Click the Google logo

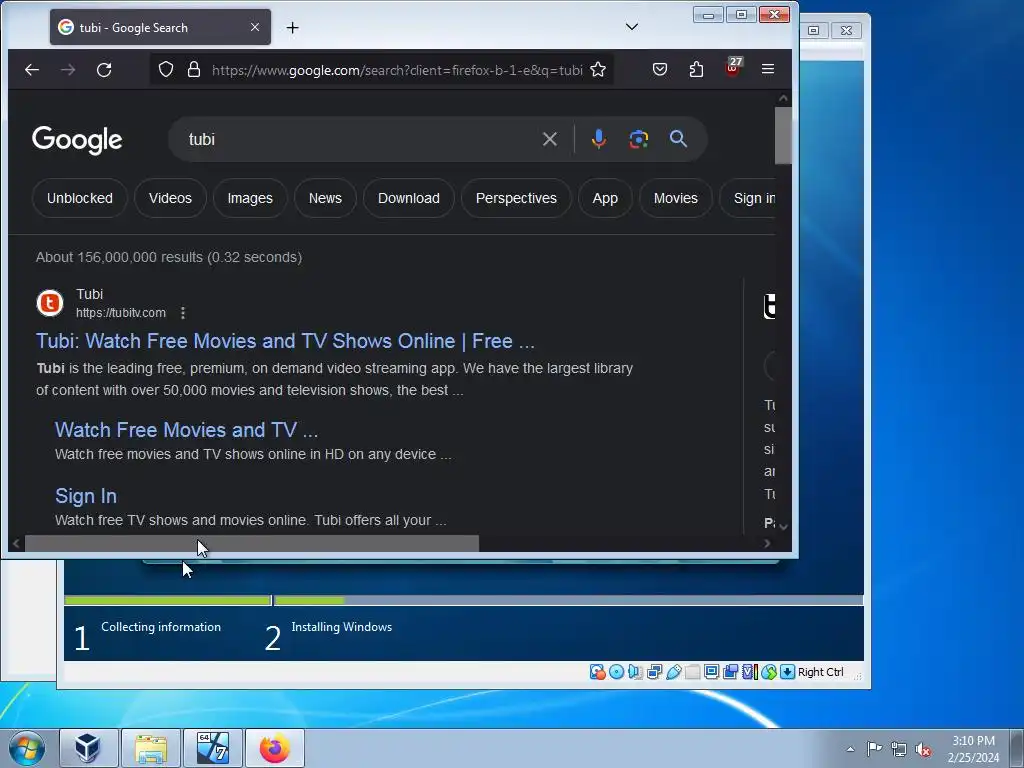point(77,140)
